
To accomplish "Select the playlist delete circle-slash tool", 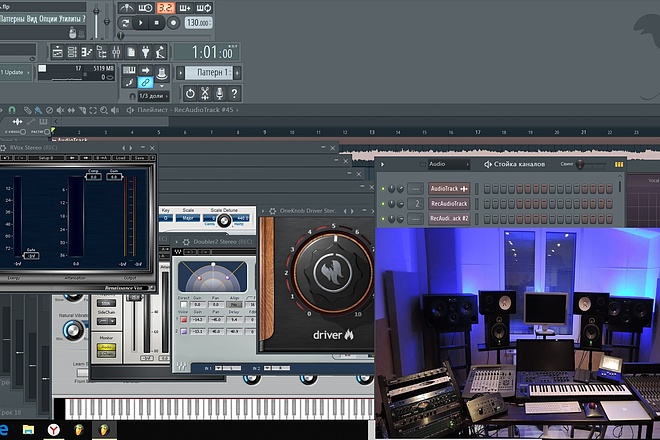I will (x=49, y=110).
